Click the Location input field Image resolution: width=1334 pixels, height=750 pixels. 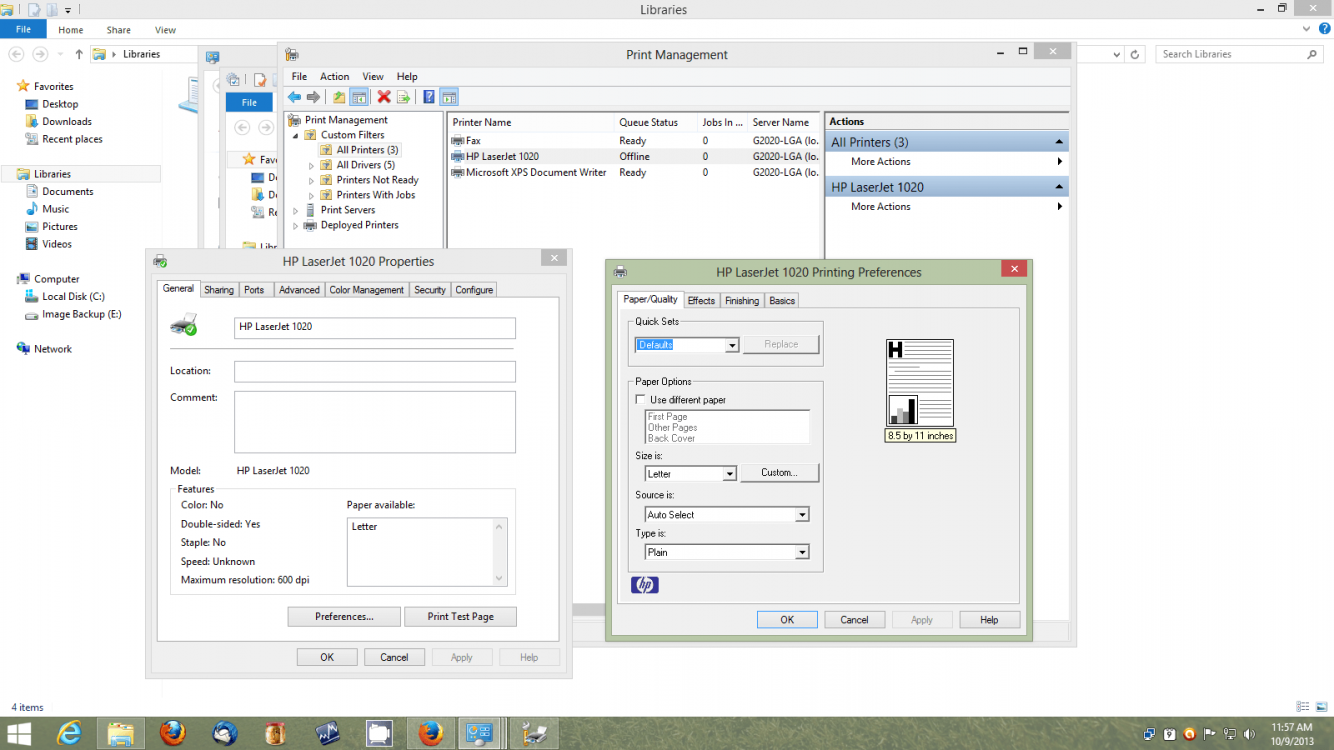(x=375, y=372)
